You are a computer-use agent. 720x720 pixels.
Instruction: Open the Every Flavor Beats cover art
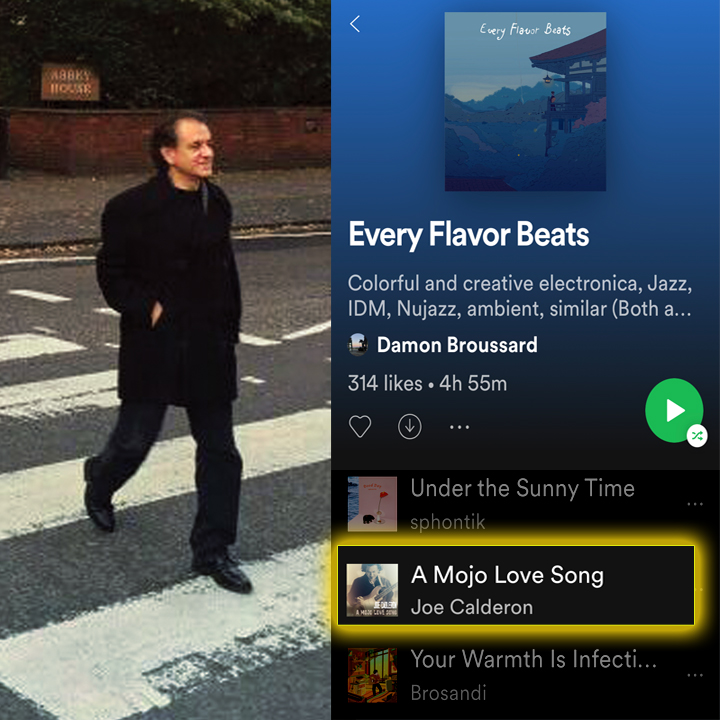pos(525,101)
